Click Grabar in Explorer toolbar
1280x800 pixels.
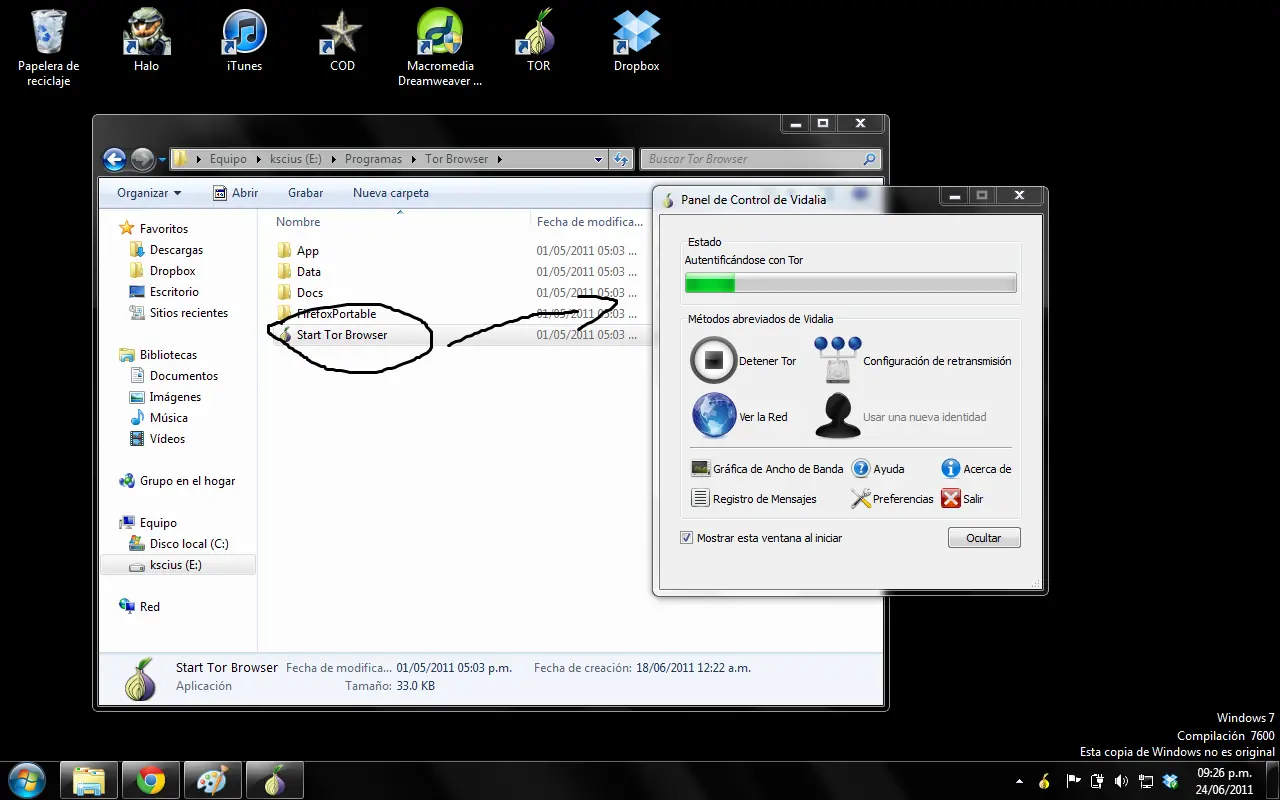305,193
